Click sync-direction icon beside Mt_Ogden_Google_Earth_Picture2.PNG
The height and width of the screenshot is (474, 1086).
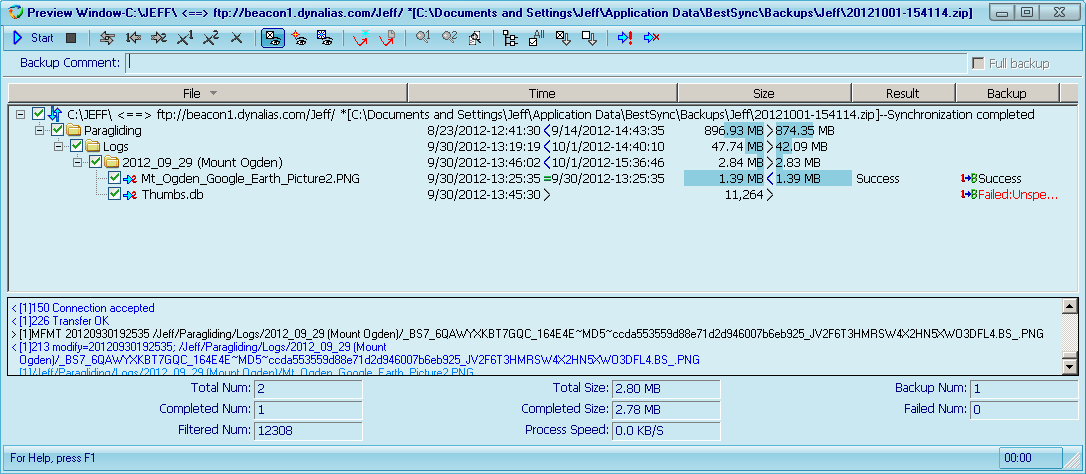pos(129,179)
